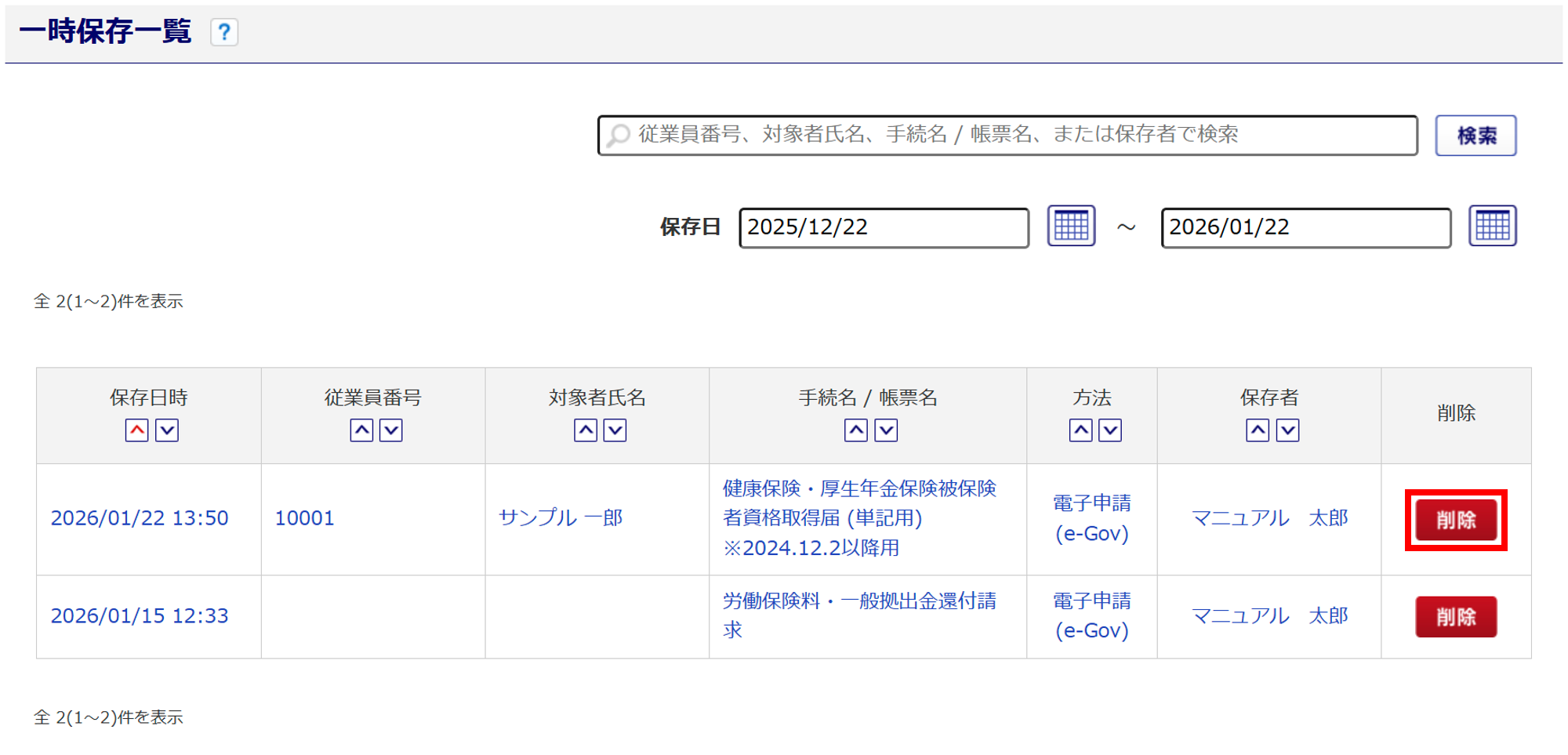1568x755 pixels.
Task: Sort 保存者 column descending
Action: [1287, 430]
